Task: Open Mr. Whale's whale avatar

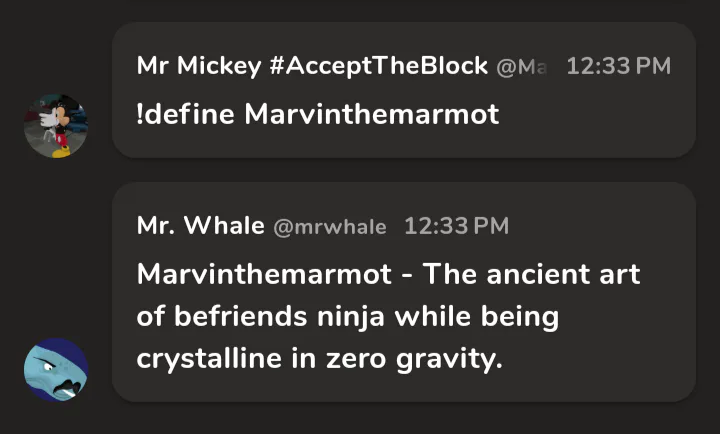Action: pos(55,369)
